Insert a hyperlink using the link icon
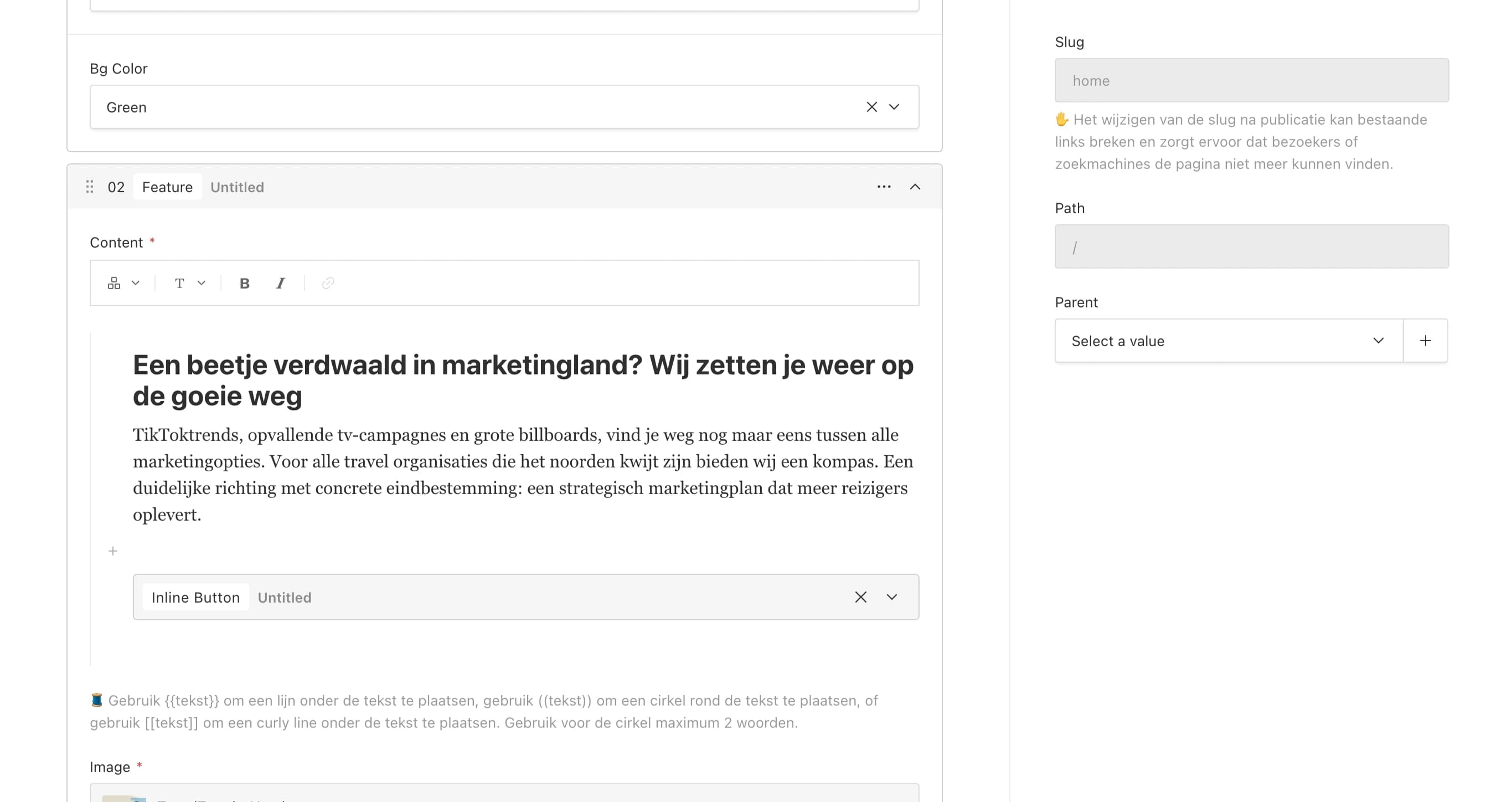The height and width of the screenshot is (802, 1512). (327, 283)
